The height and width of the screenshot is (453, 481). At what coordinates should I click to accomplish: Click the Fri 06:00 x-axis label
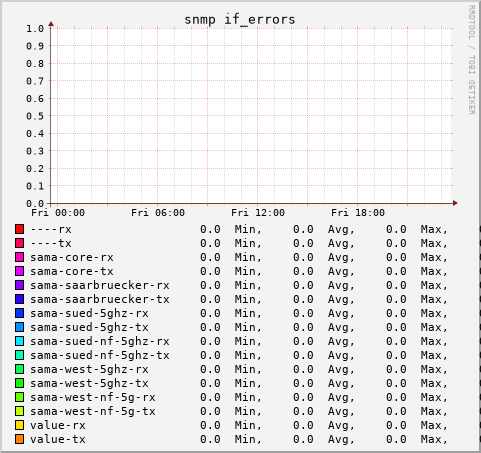158,213
